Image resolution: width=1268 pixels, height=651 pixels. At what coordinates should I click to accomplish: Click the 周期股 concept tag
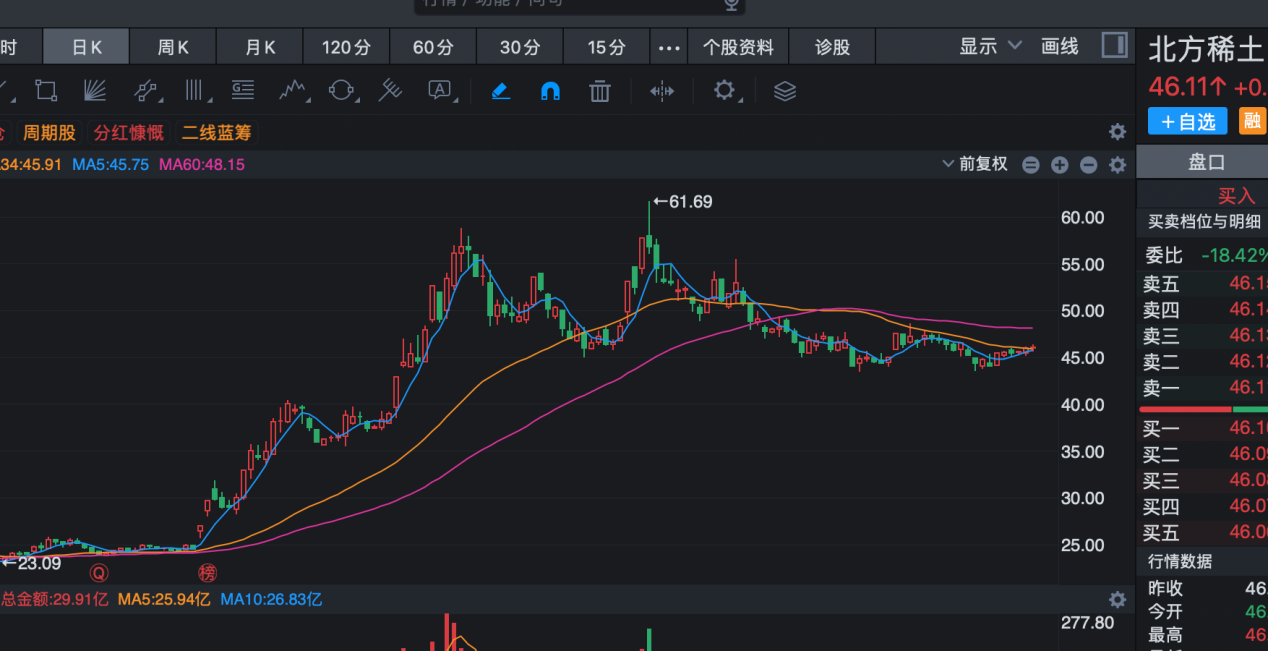pos(50,133)
